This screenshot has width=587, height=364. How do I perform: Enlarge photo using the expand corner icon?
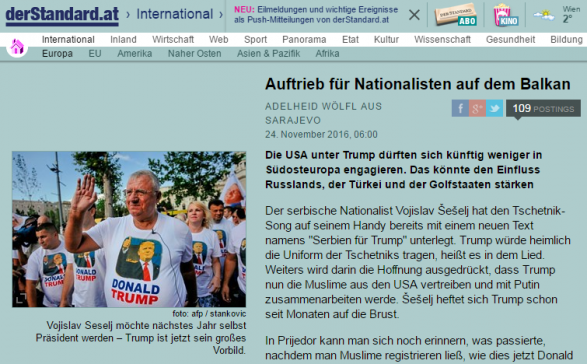pos(21,298)
